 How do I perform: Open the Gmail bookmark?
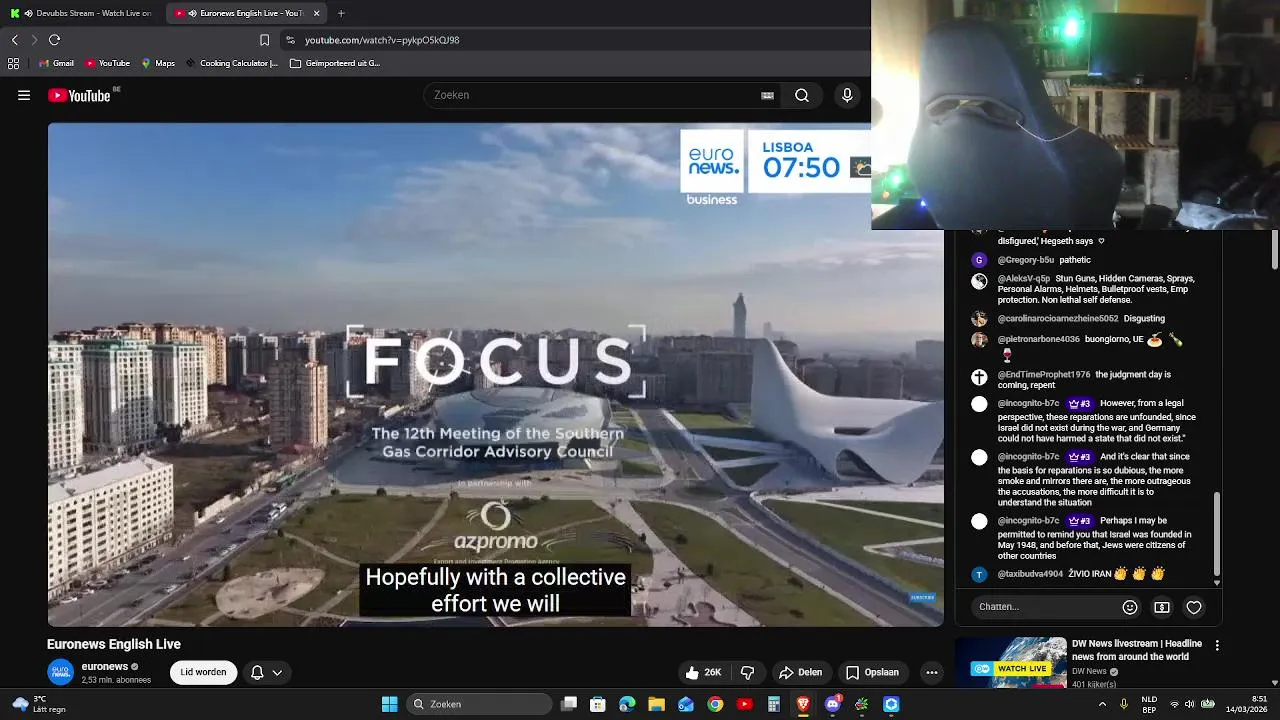click(x=56, y=63)
